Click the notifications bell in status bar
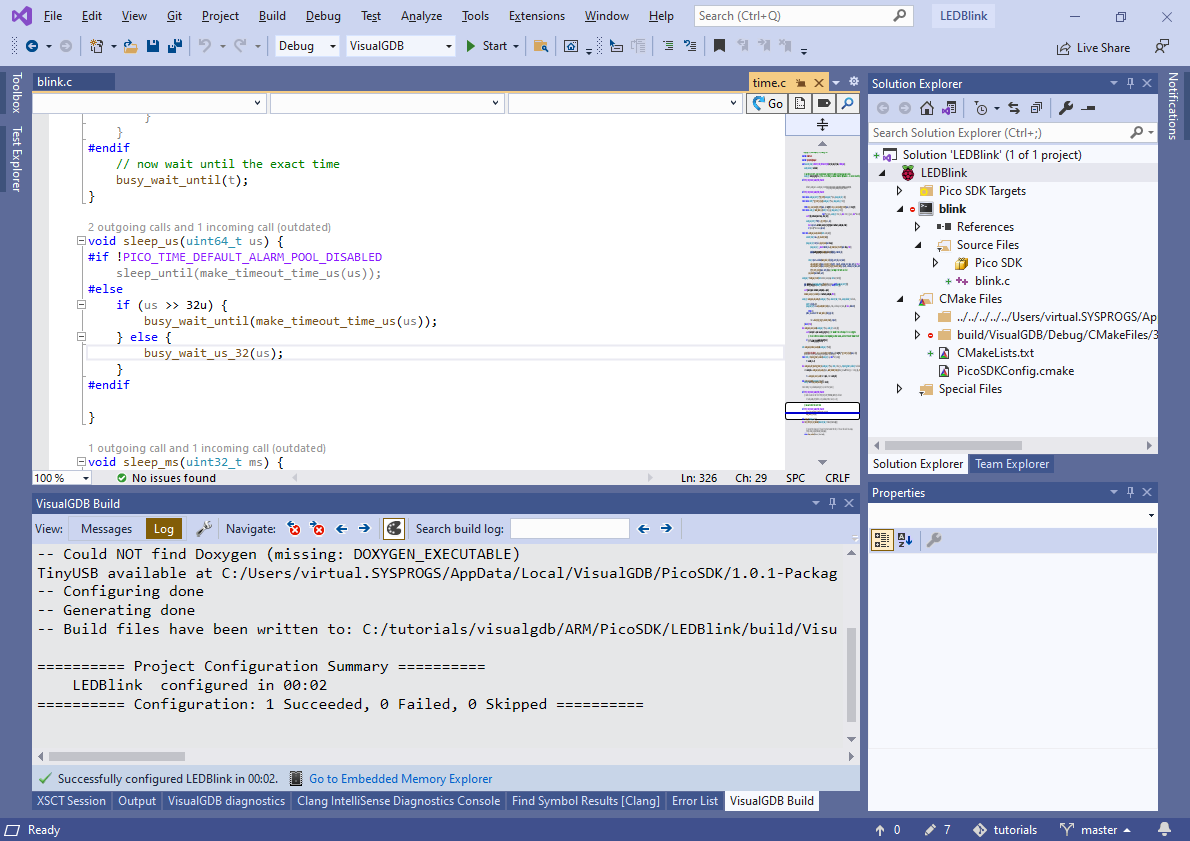Viewport: 1190px width, 841px height. pyautogui.click(x=1164, y=830)
